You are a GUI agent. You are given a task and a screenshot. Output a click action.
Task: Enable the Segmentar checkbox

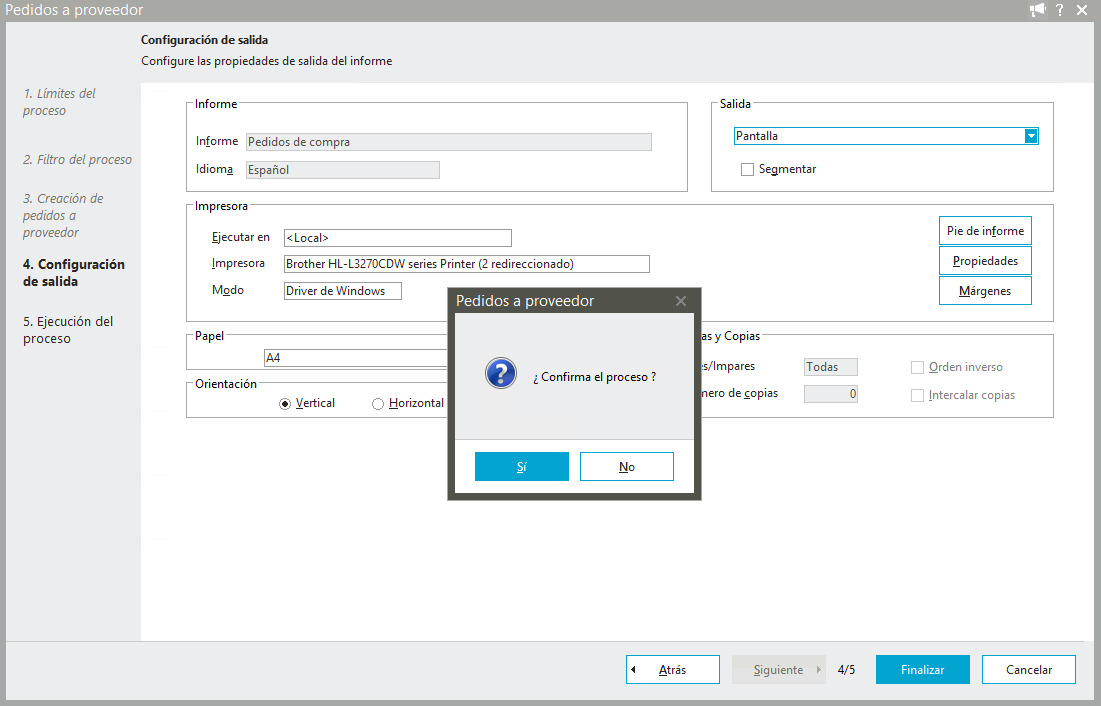coord(747,169)
